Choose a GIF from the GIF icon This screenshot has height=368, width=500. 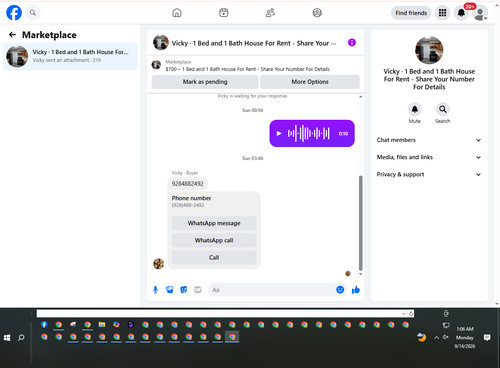[198, 290]
